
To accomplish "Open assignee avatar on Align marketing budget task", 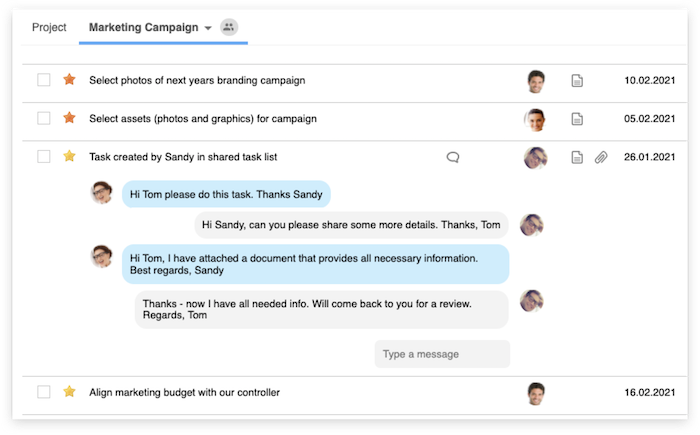I will (536, 393).
